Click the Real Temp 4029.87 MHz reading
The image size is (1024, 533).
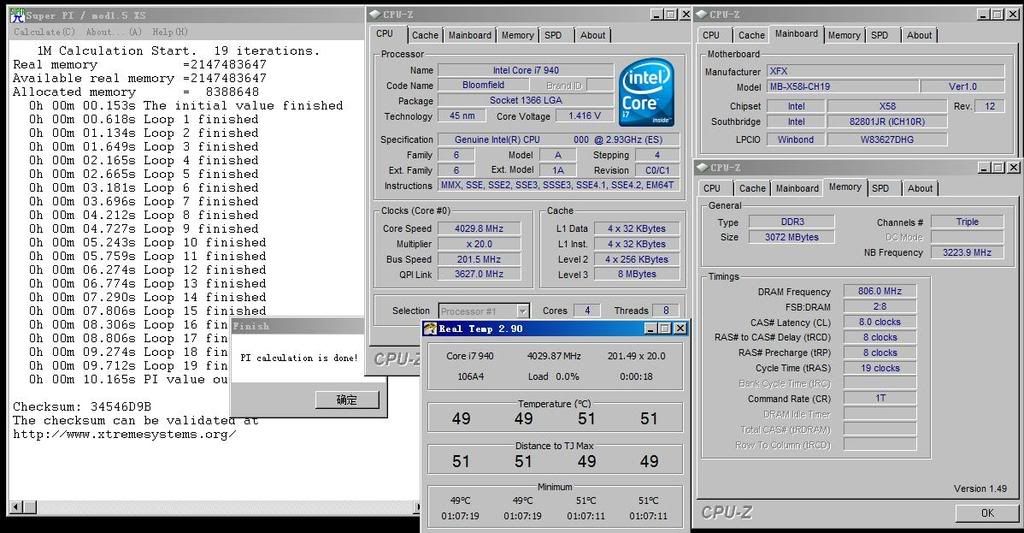tap(554, 356)
